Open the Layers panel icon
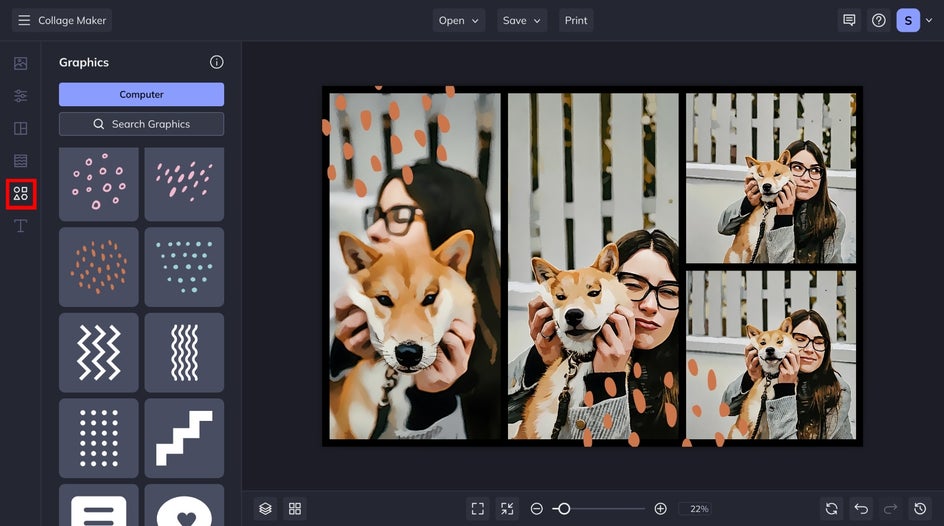The image size is (944, 526). point(266,509)
